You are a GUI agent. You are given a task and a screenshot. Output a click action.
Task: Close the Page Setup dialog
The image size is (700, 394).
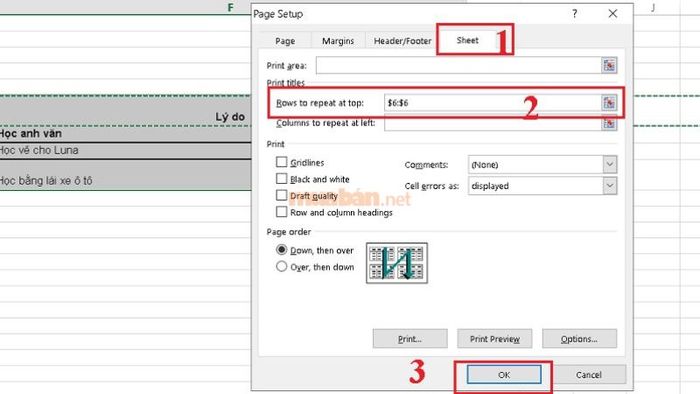[x=612, y=14]
